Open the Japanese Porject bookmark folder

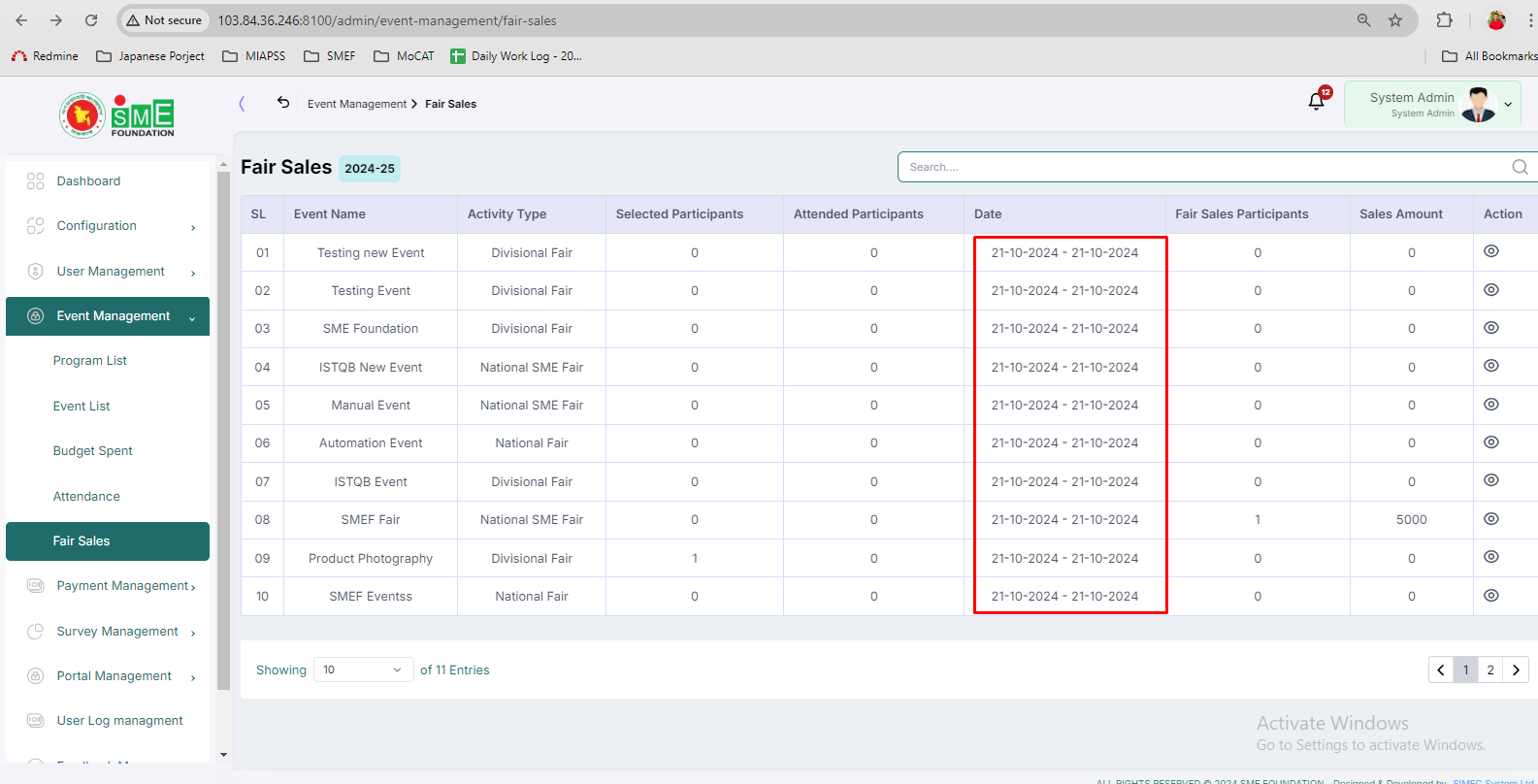(x=150, y=56)
